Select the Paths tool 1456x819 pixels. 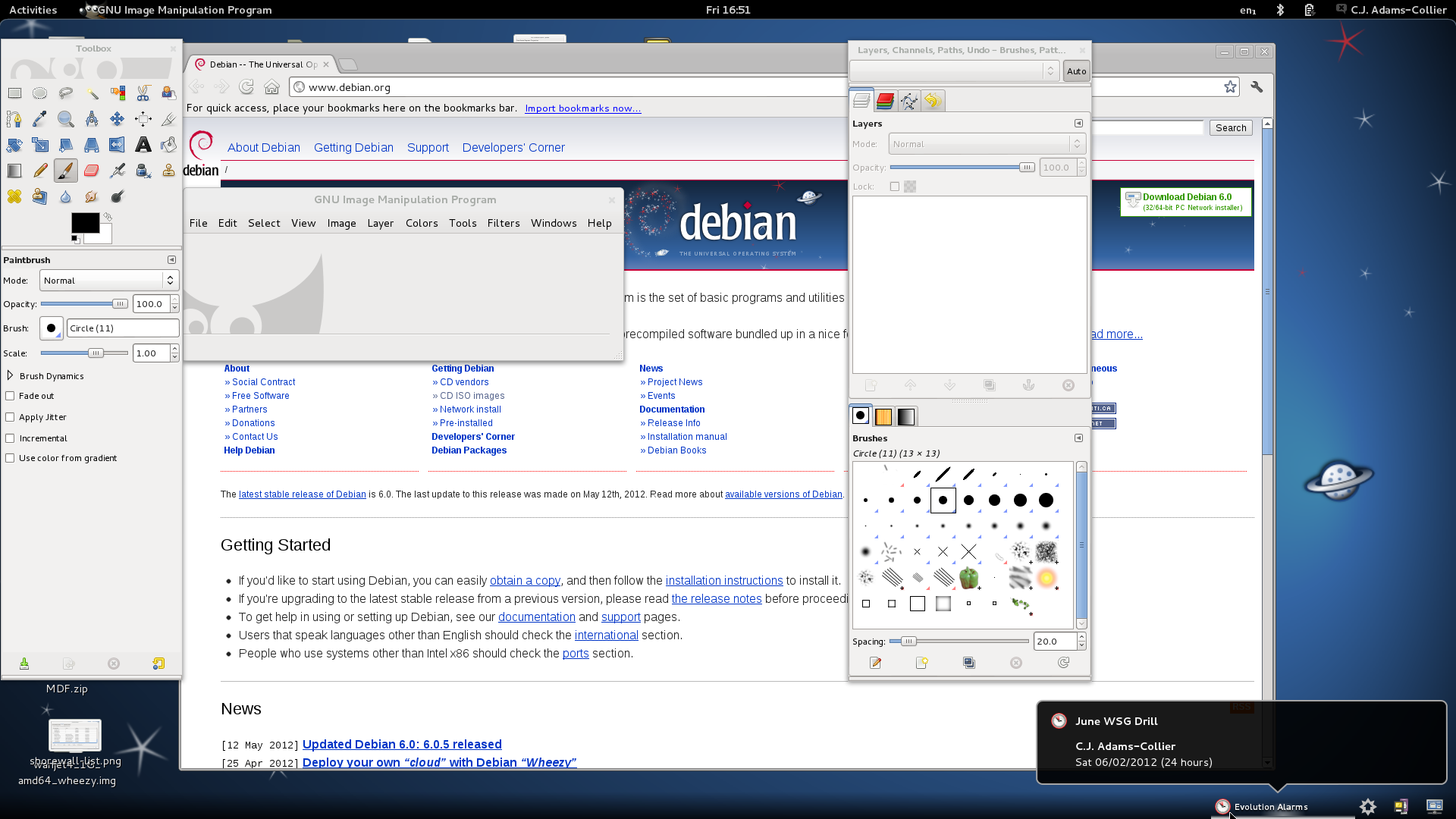point(14,119)
